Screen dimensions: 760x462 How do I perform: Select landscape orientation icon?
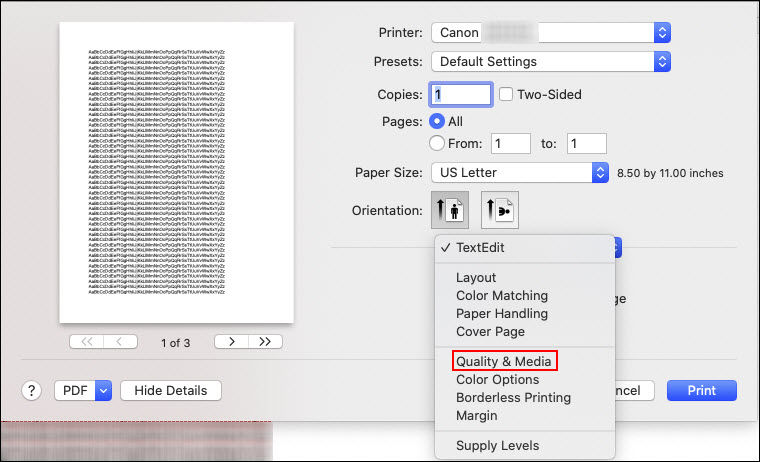(499, 211)
